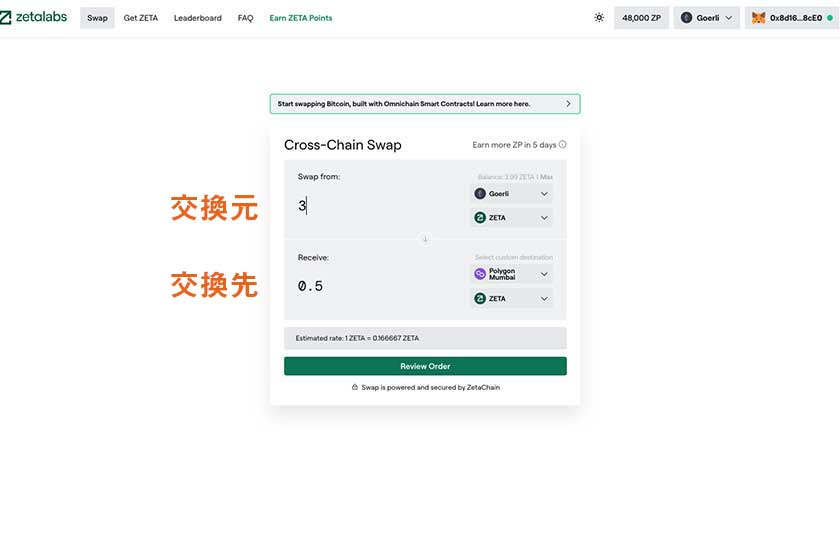This screenshot has height=560, width=840.
Task: Open wallet address 0x8d16...8cE0 menu
Action: pyautogui.click(x=792, y=18)
